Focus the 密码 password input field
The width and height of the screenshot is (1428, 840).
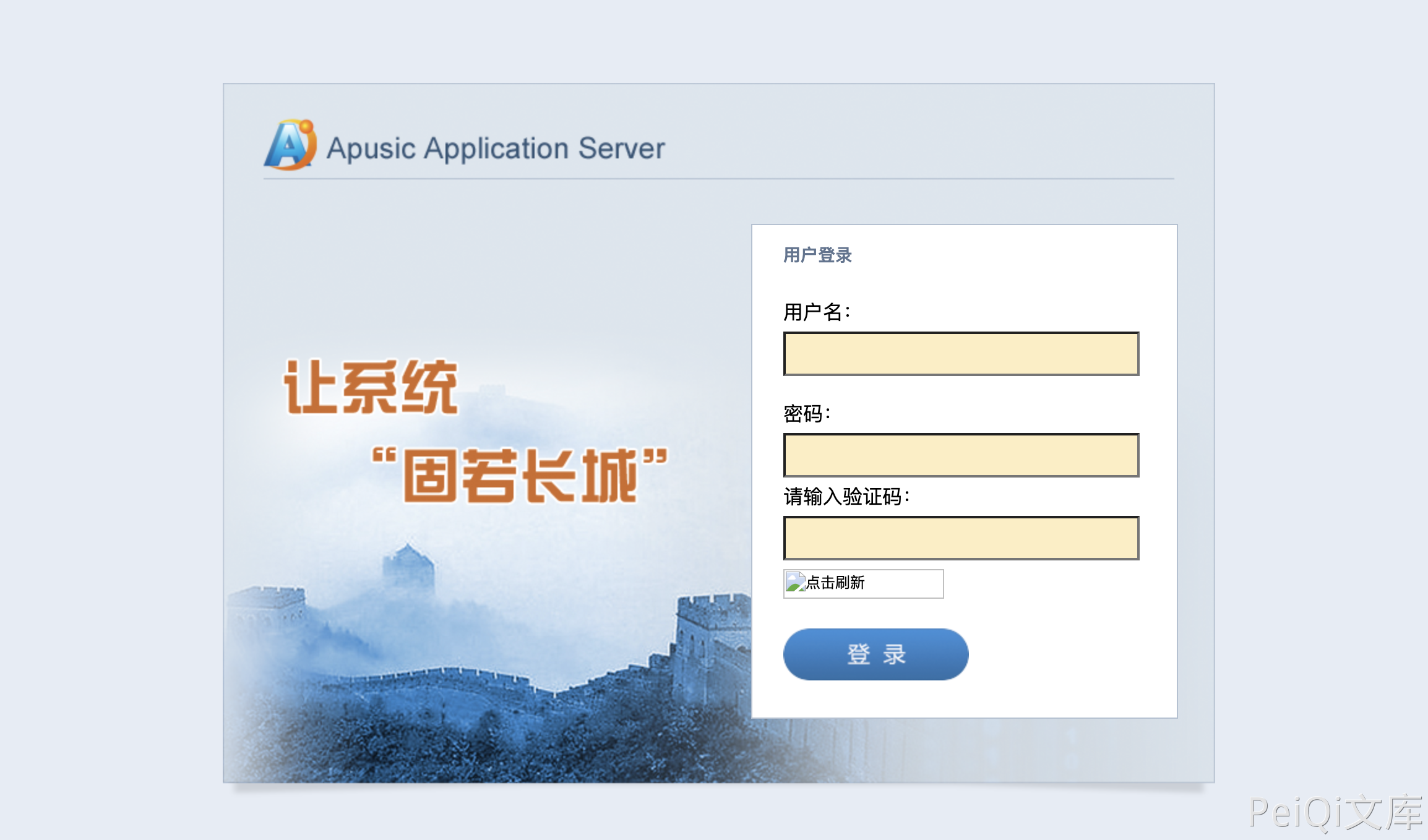(x=961, y=455)
